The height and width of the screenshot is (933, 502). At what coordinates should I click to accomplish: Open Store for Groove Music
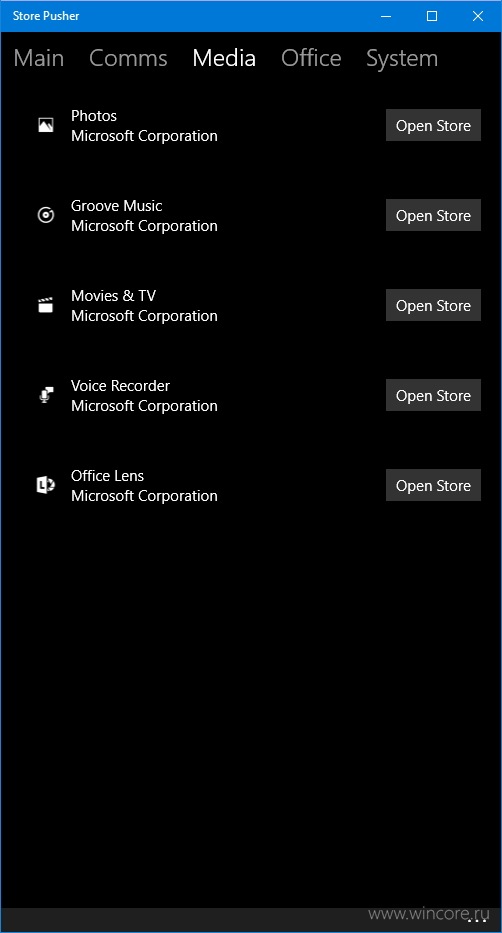click(433, 215)
